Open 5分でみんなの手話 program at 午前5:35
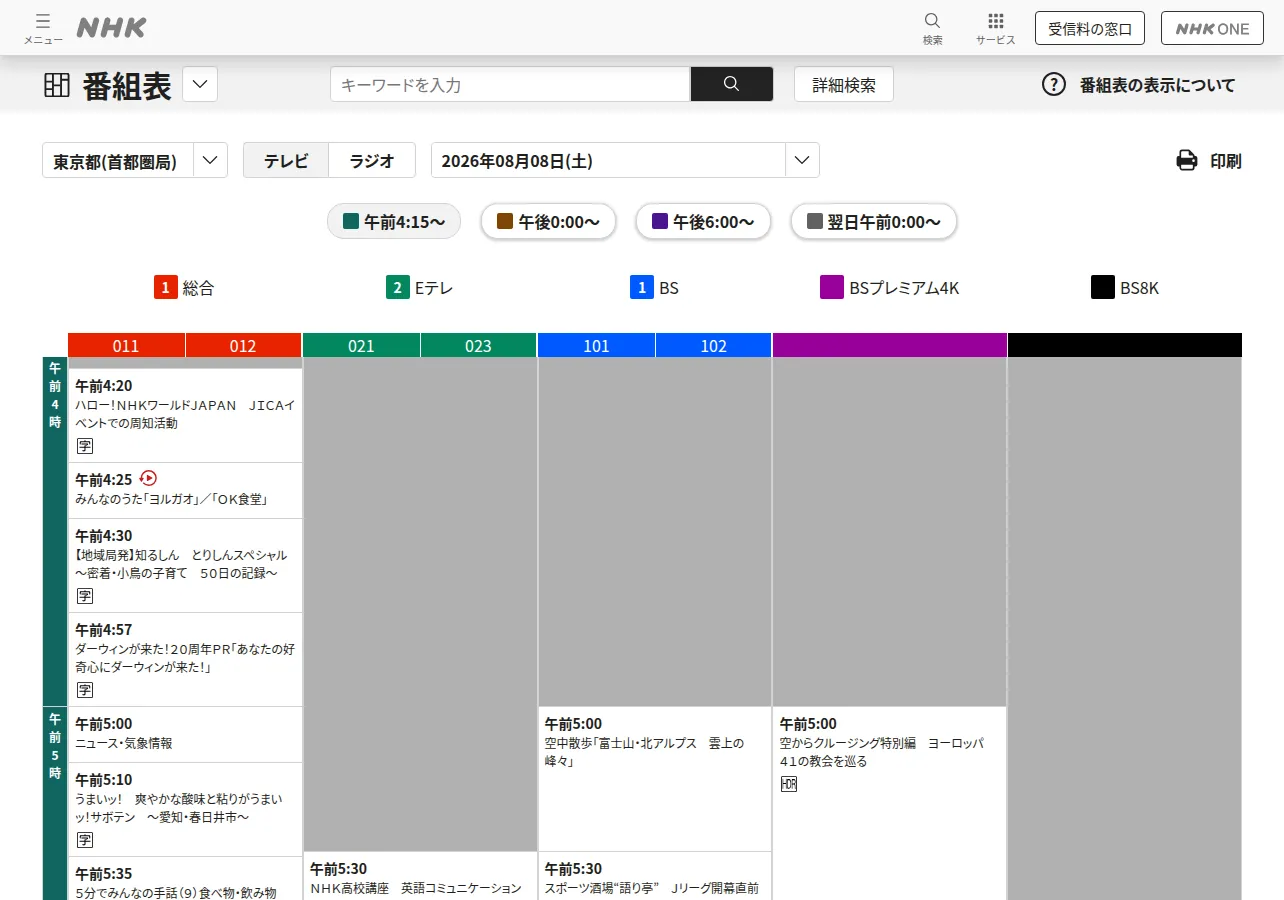The height and width of the screenshot is (900, 1284). coord(185,879)
